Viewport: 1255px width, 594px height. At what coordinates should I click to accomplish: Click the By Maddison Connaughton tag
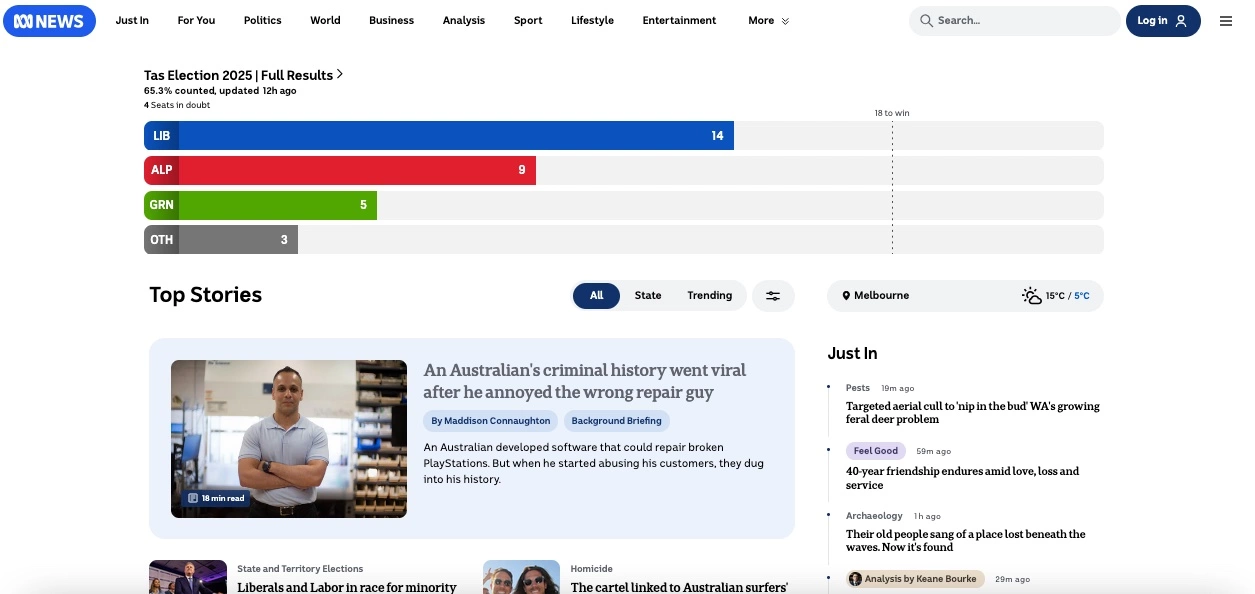tap(491, 421)
